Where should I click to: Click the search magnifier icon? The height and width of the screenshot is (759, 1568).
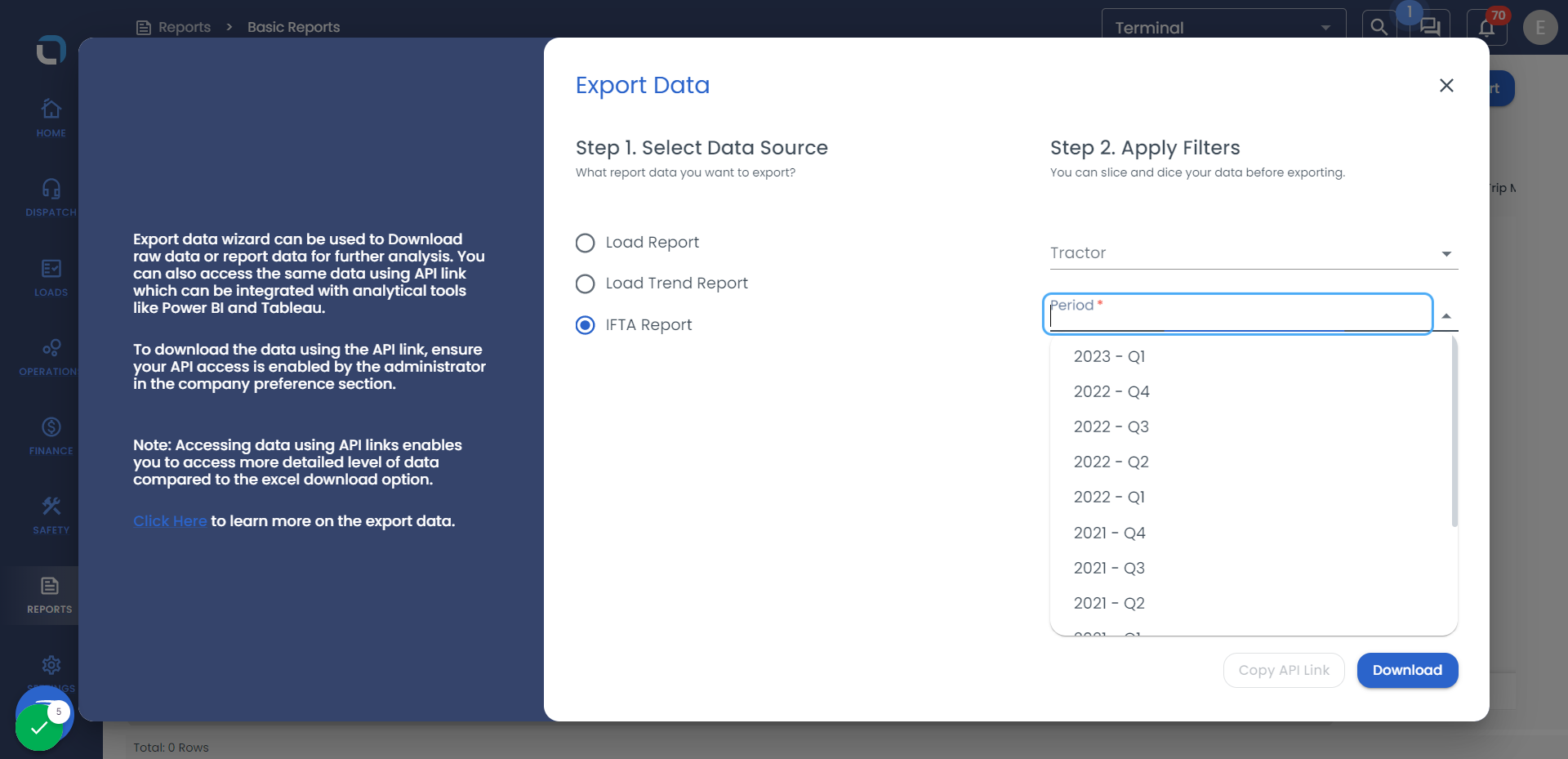[1379, 27]
